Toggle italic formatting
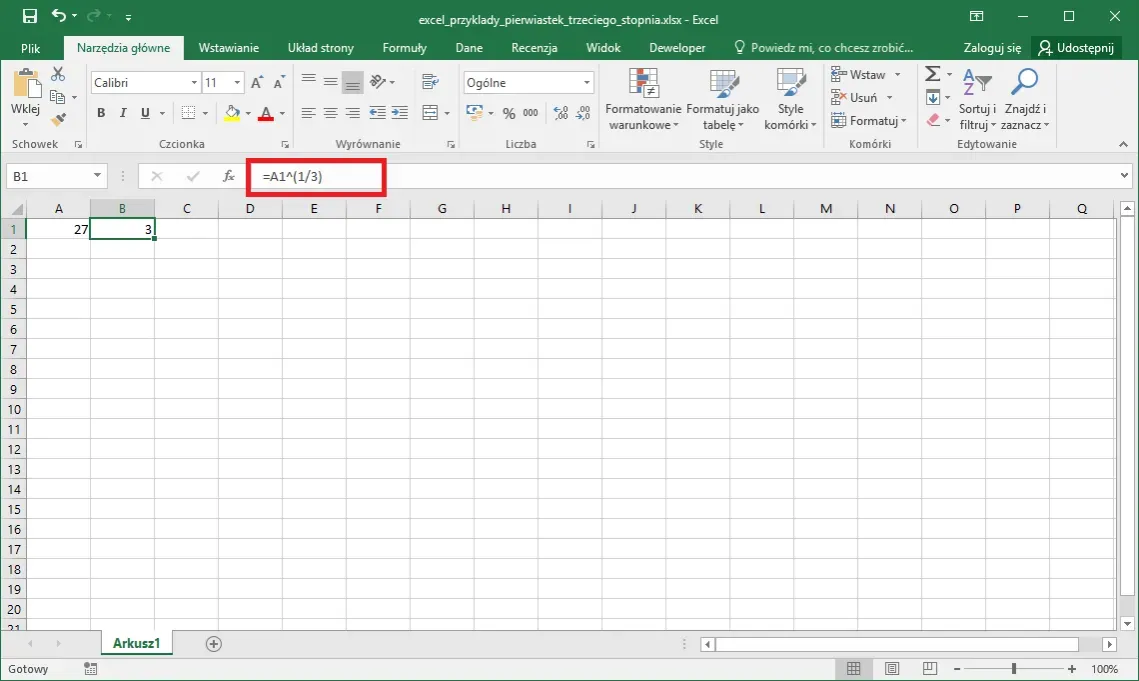 coord(124,113)
